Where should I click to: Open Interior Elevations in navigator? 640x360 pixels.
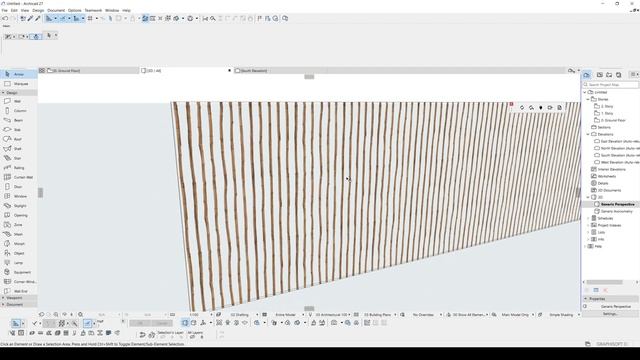point(611,169)
